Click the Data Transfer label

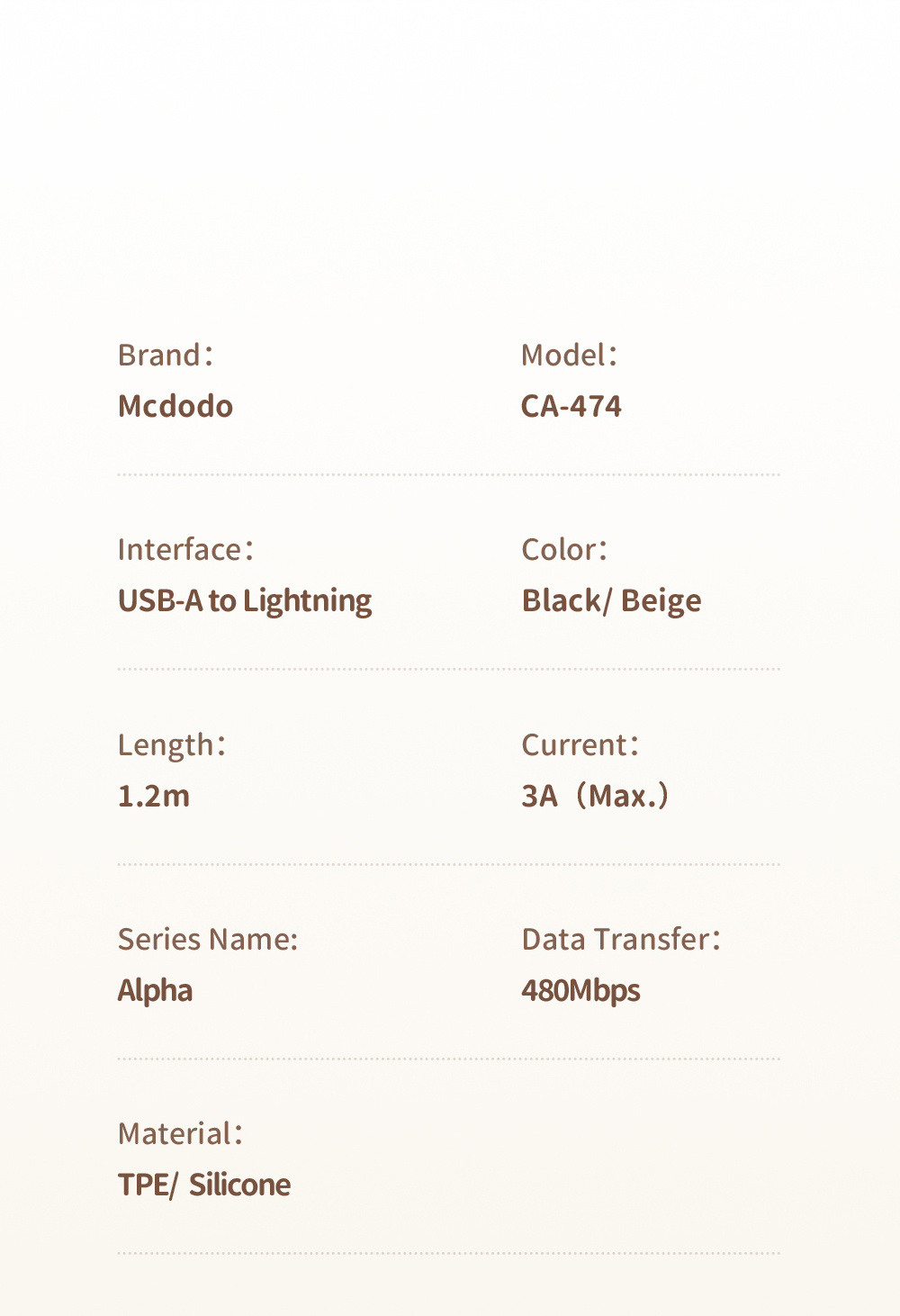(x=621, y=940)
